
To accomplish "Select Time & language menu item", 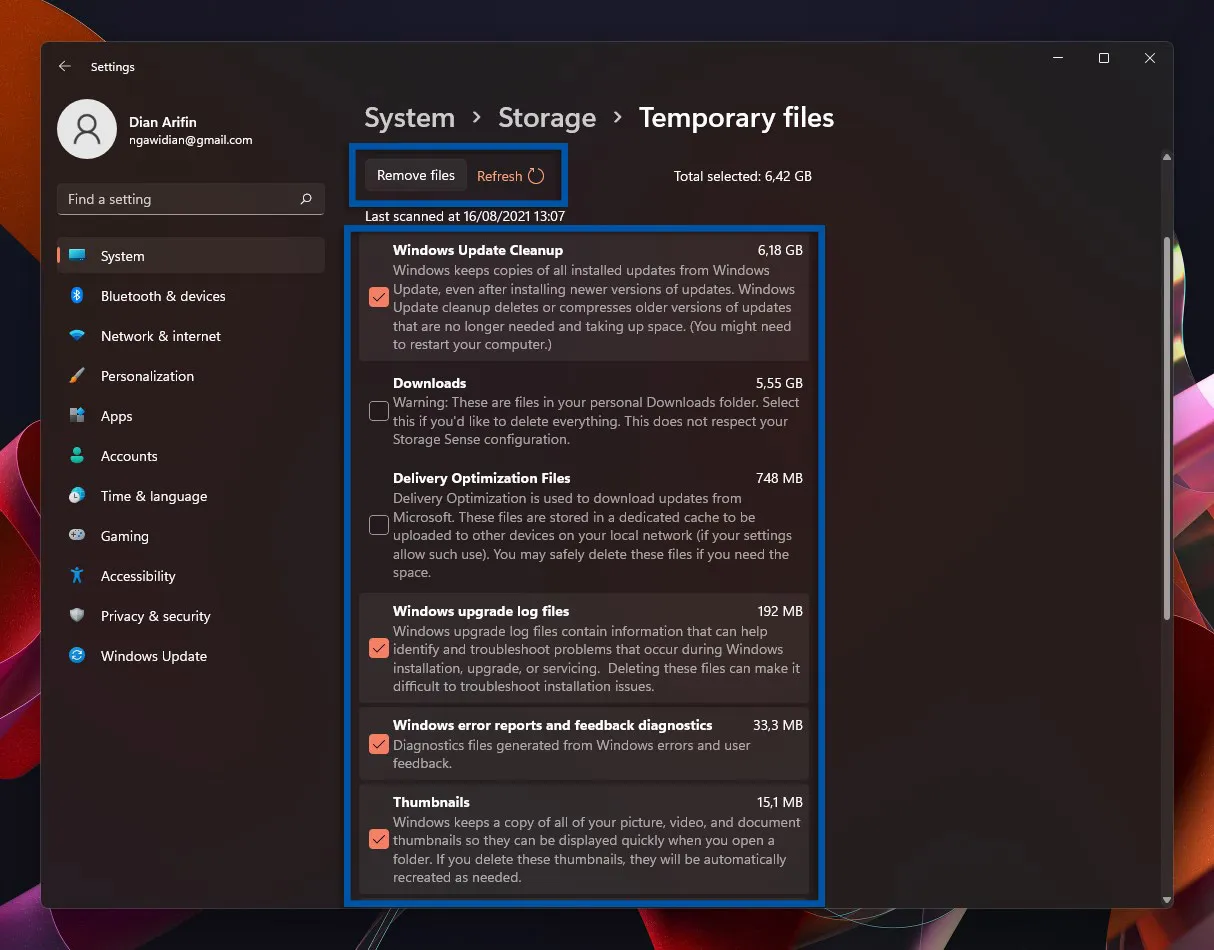I will tap(153, 496).
